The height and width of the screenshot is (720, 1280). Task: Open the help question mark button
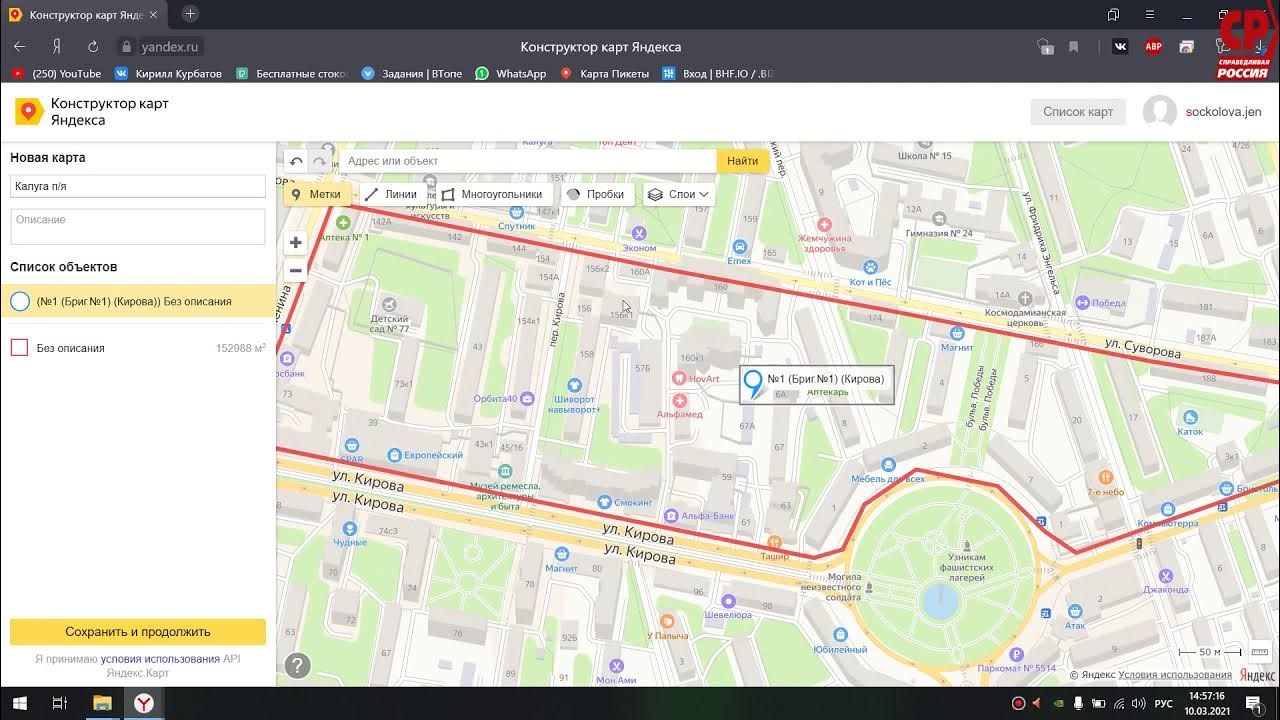coord(297,665)
